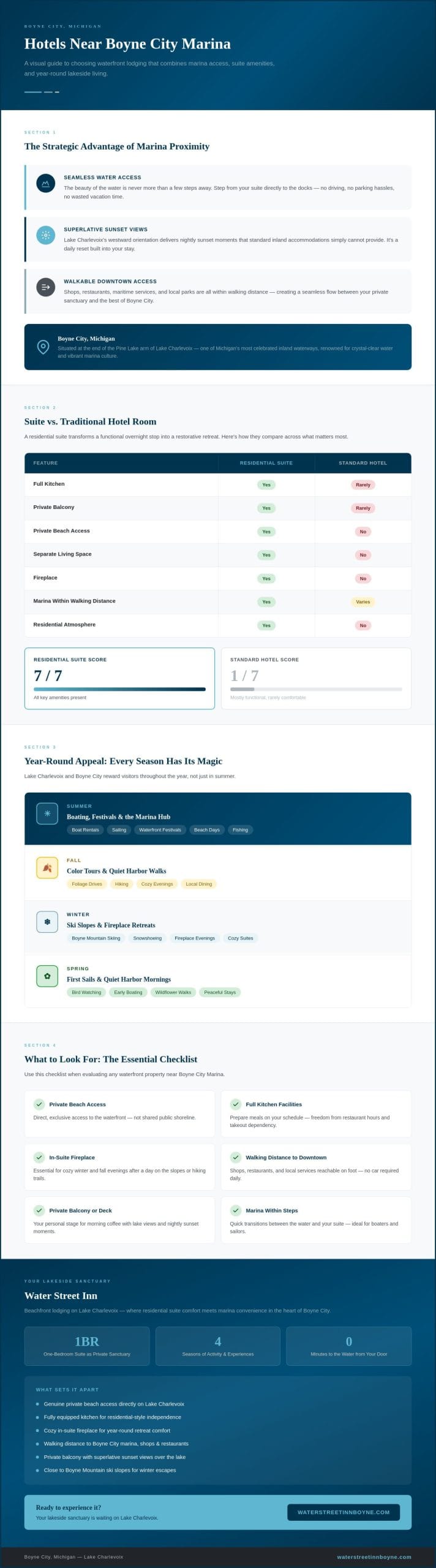Click the sun icon for Superlative Sunset Views
Screen dimensions: 436x1568
click(45, 235)
